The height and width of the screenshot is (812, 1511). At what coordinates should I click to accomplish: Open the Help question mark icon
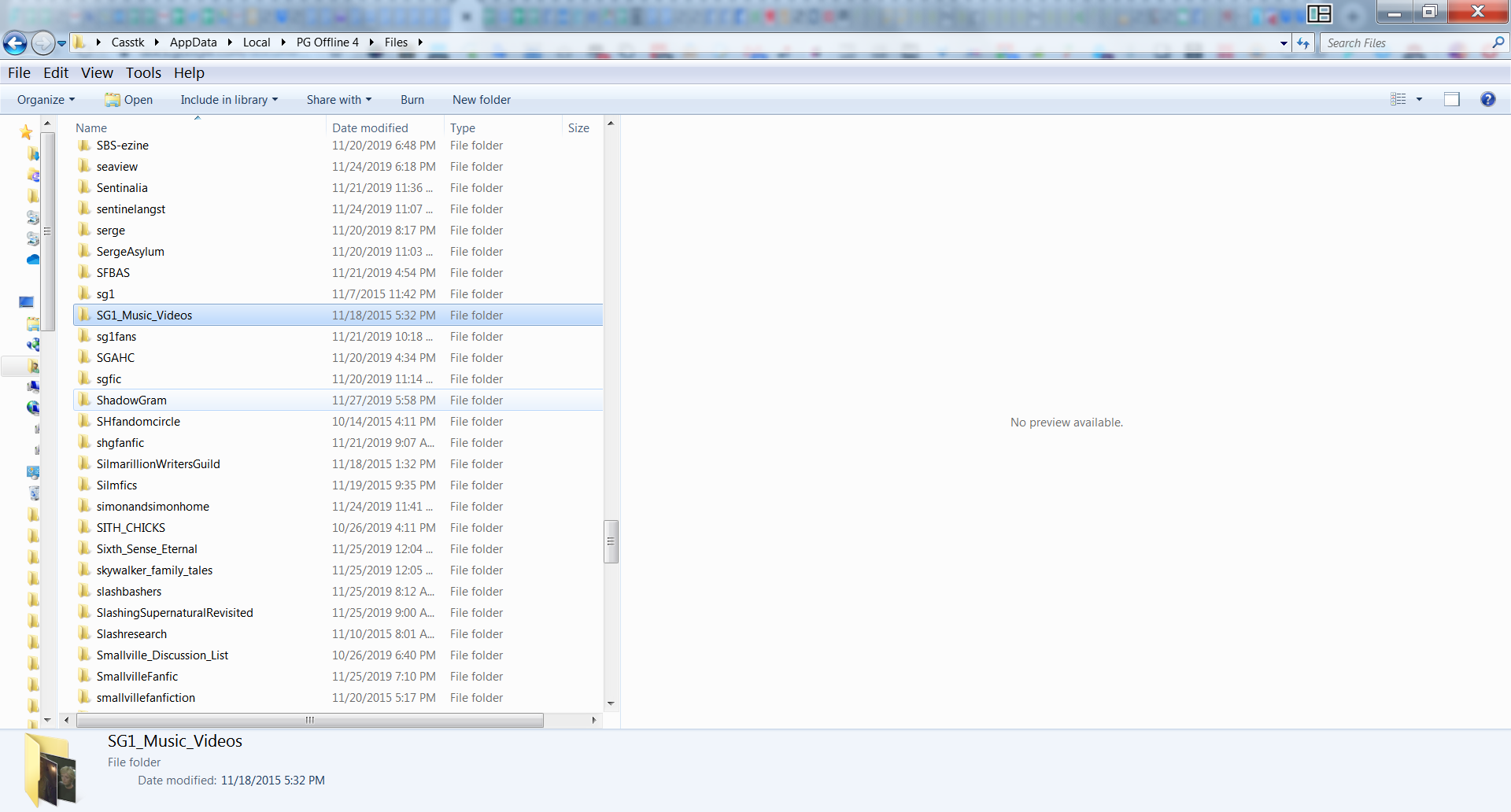[x=1487, y=99]
